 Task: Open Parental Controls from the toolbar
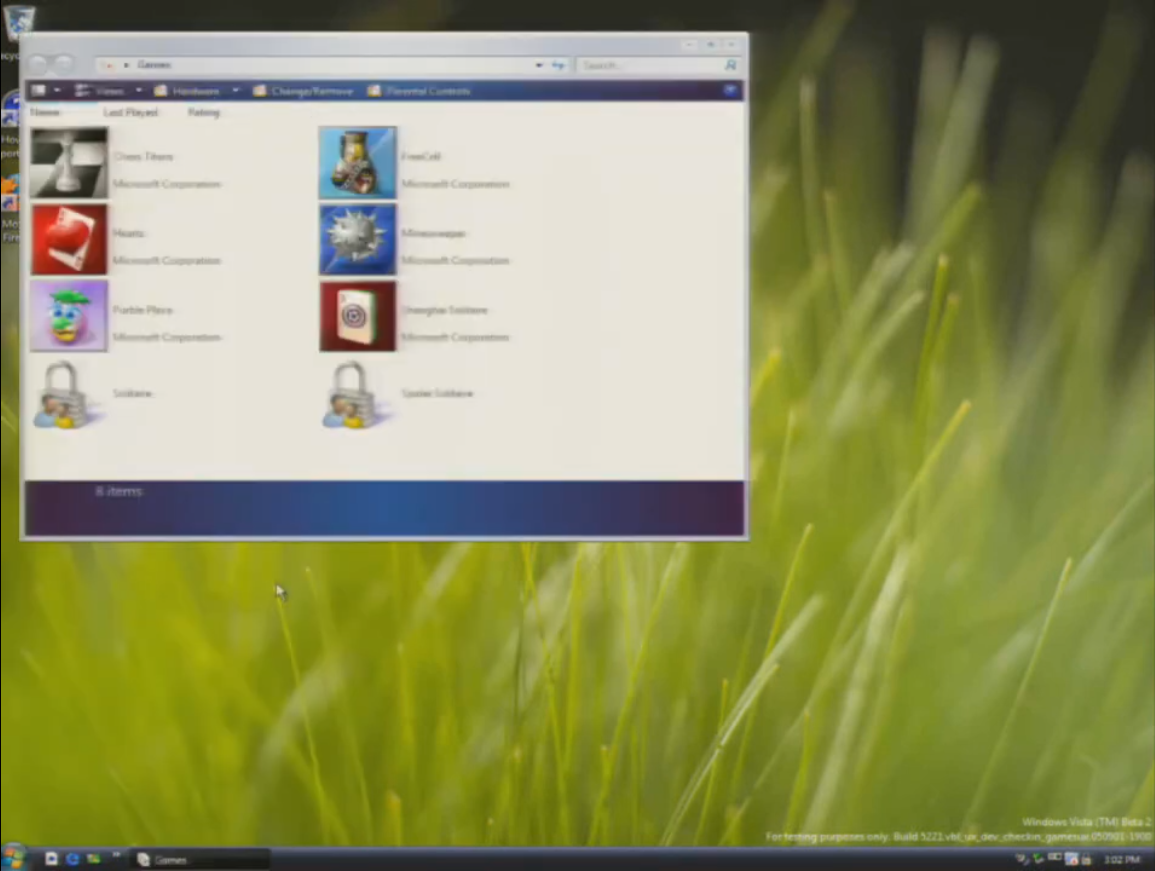point(419,91)
